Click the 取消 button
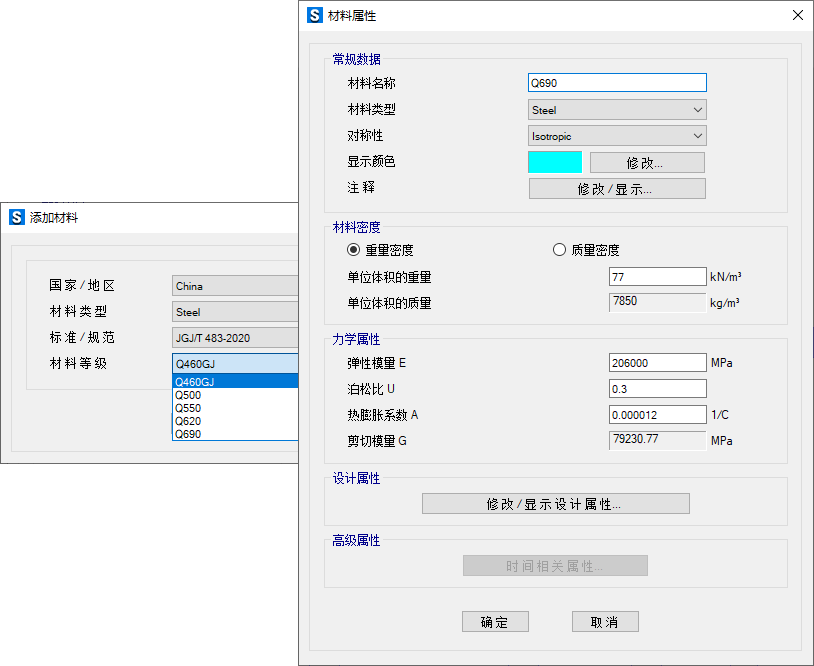The image size is (814, 666). point(605,622)
